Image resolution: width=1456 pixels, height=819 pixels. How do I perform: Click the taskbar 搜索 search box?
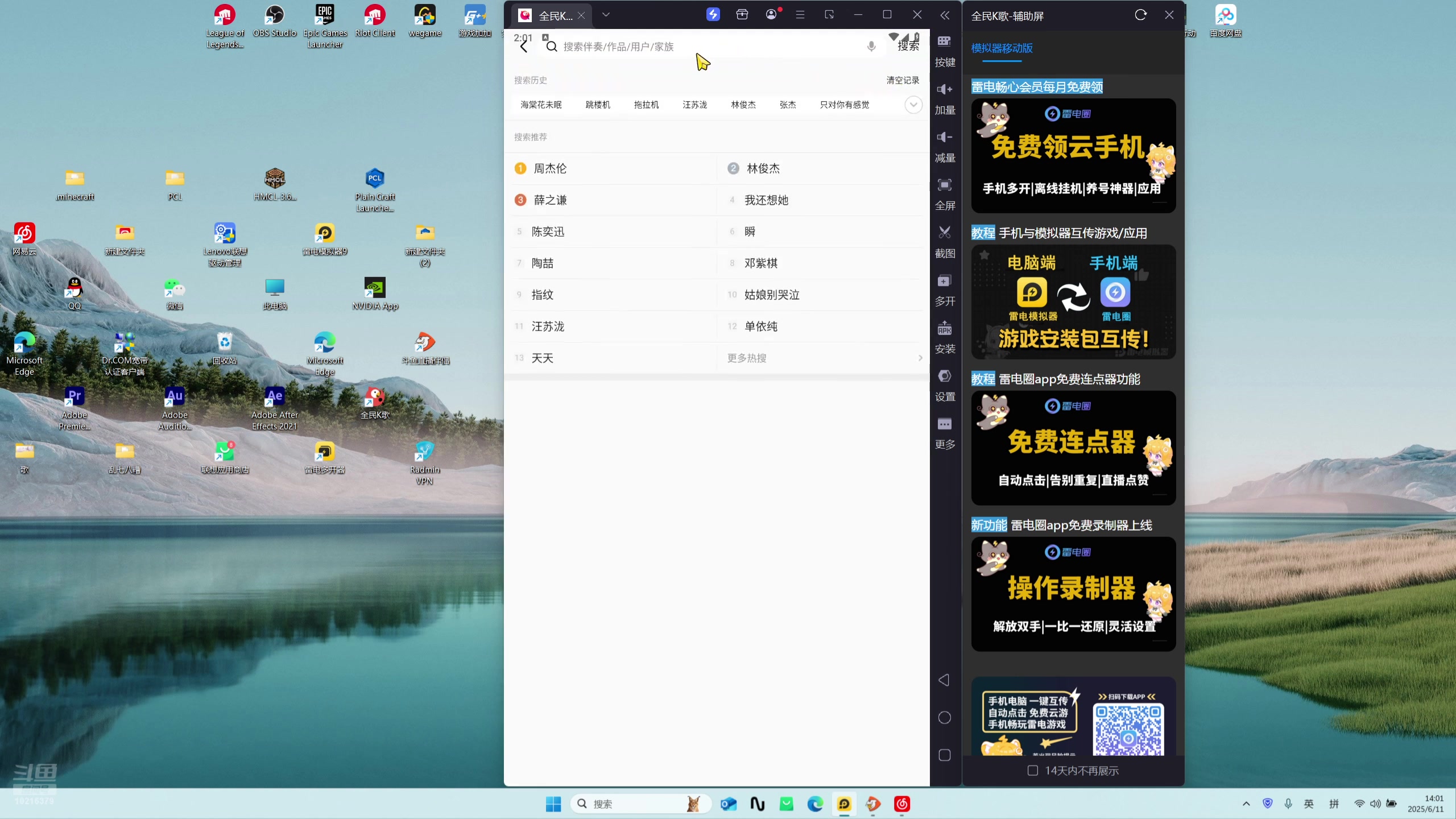(x=640, y=804)
